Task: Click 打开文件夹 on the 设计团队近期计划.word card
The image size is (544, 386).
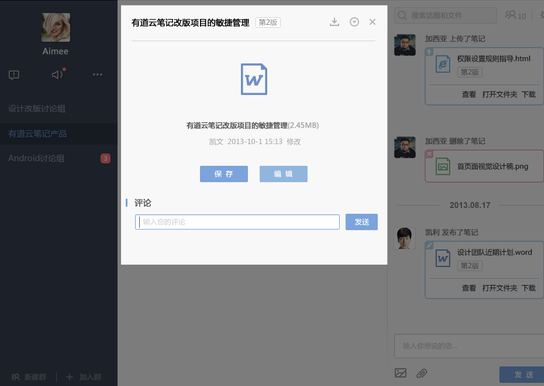Action: (500, 288)
